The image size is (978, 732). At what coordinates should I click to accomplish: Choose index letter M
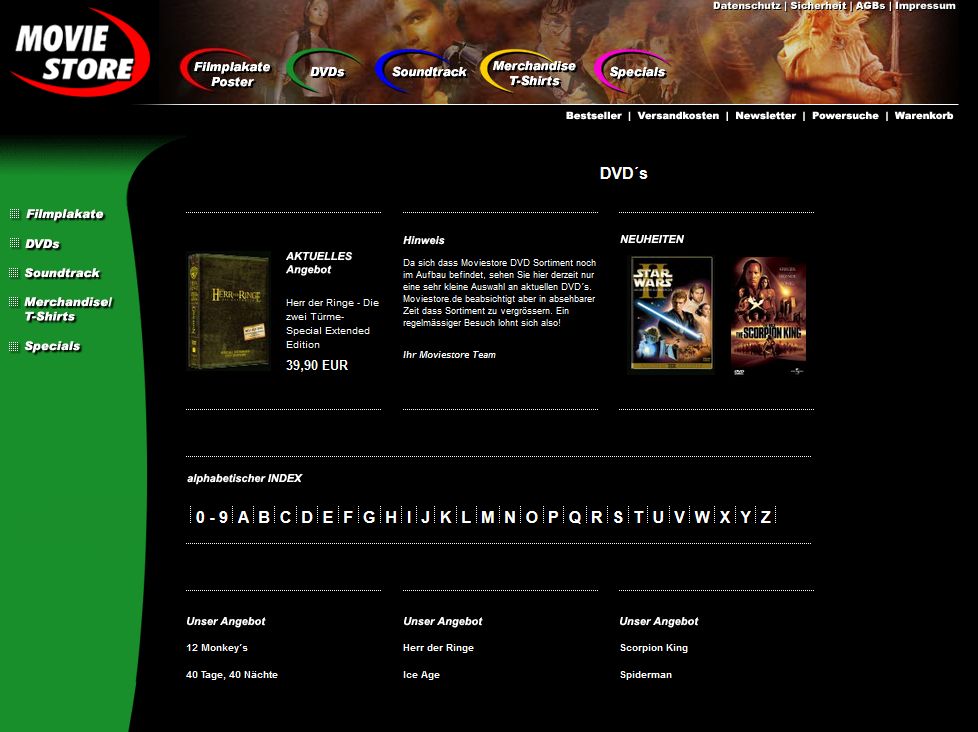point(488,517)
